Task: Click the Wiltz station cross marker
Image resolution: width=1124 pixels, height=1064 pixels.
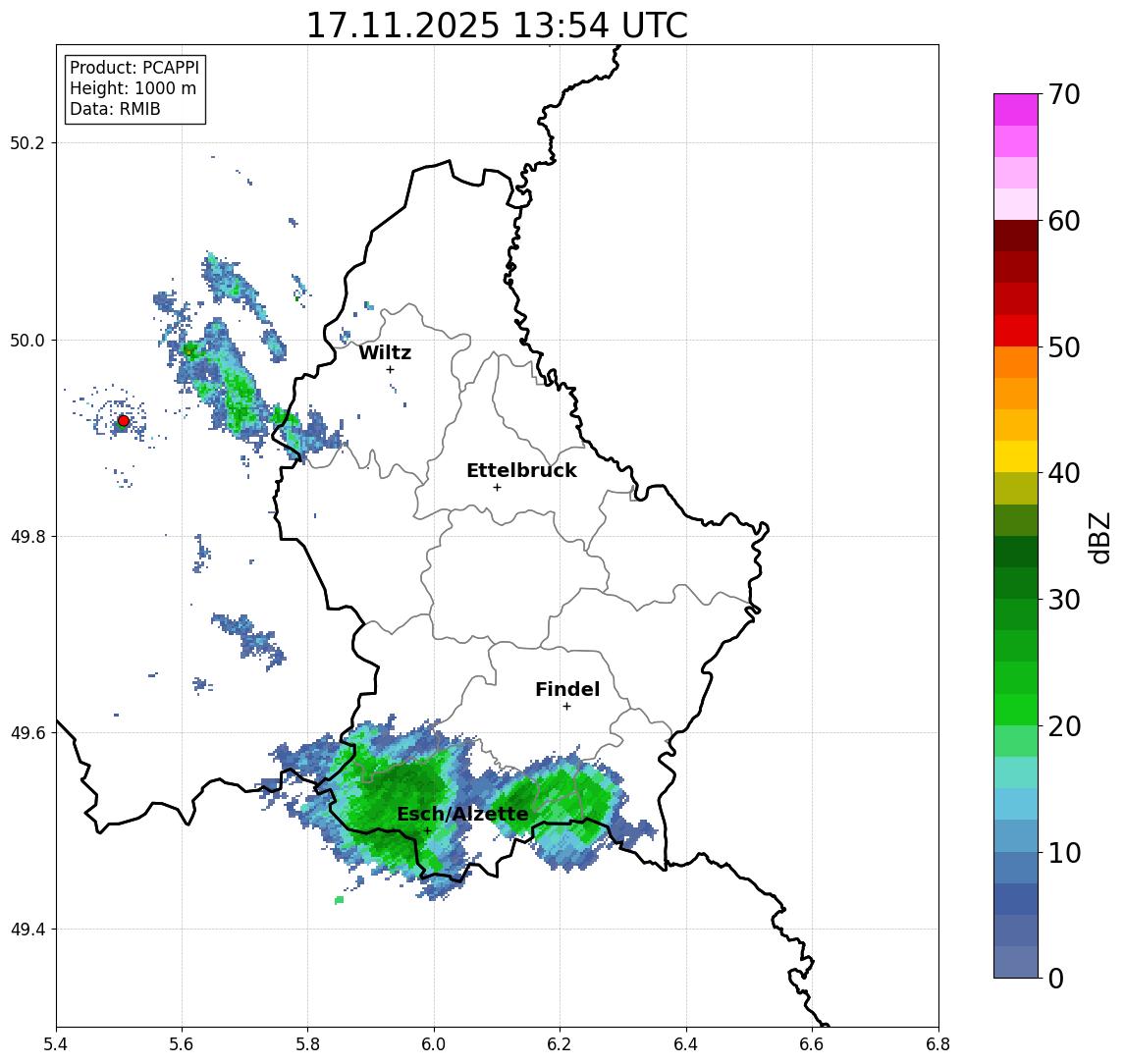Action: [390, 369]
